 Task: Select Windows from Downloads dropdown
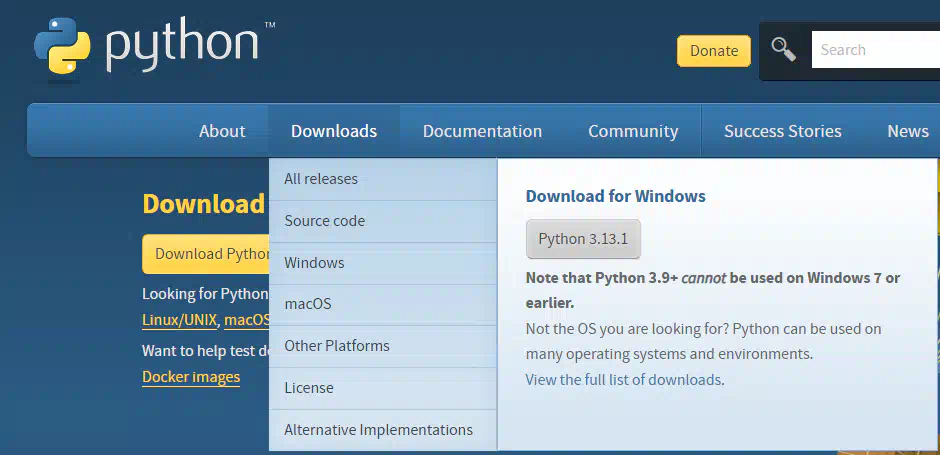tap(383, 263)
